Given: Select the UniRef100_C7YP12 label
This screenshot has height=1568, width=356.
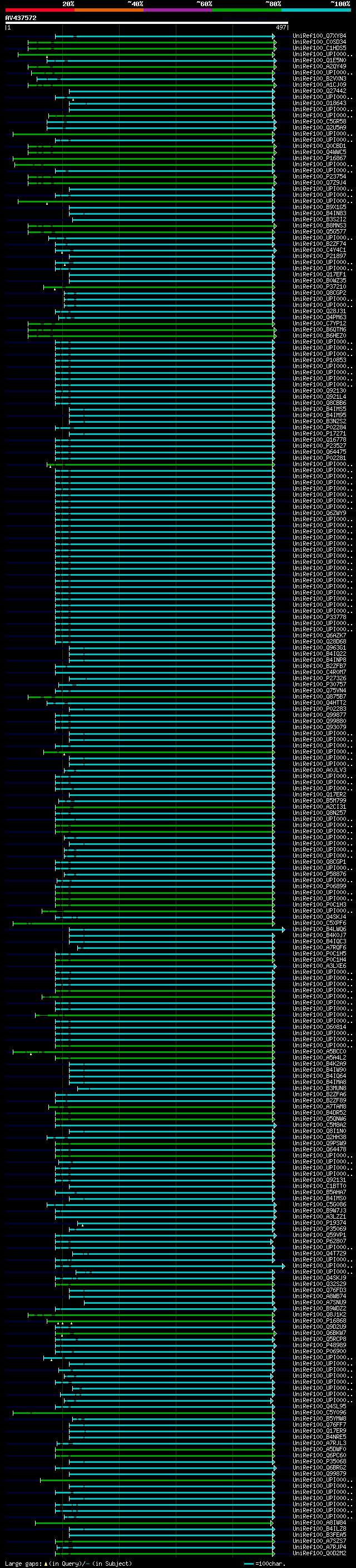Looking at the screenshot, I should (x=319, y=323).
